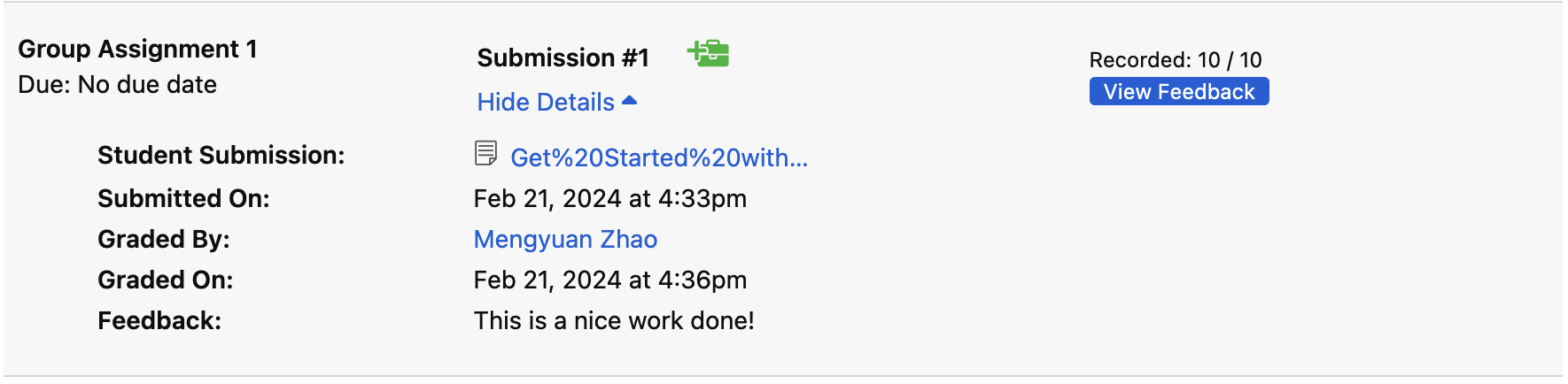This screenshot has width=1568, height=384.
Task: Click the Due: No due date text
Action: [x=117, y=84]
